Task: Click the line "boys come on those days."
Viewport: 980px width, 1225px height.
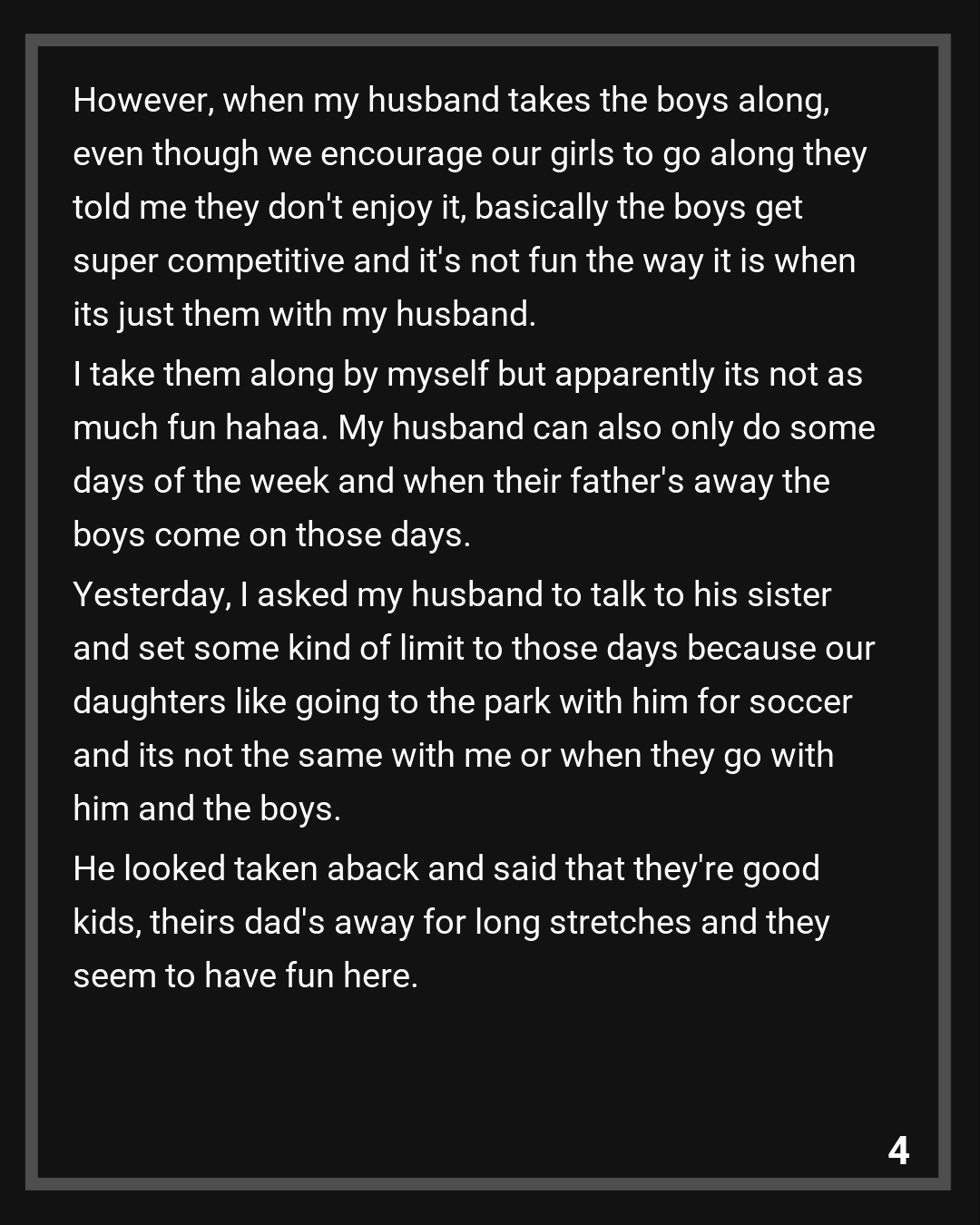Action: 271,535
